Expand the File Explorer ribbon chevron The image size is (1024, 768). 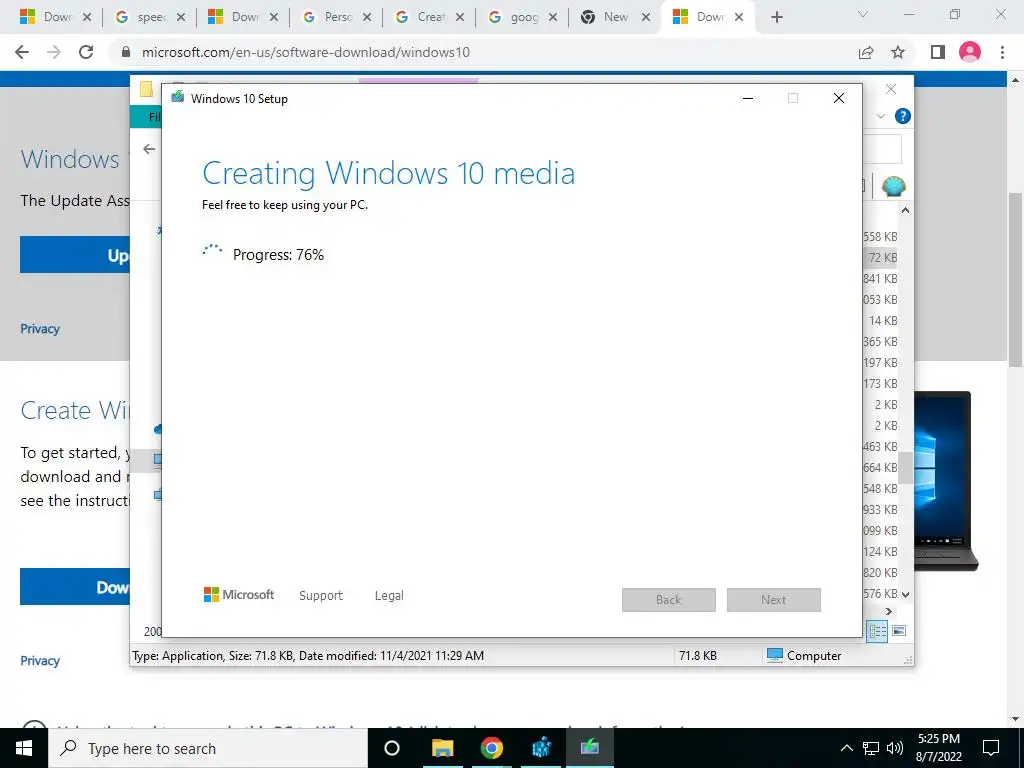tap(881, 116)
